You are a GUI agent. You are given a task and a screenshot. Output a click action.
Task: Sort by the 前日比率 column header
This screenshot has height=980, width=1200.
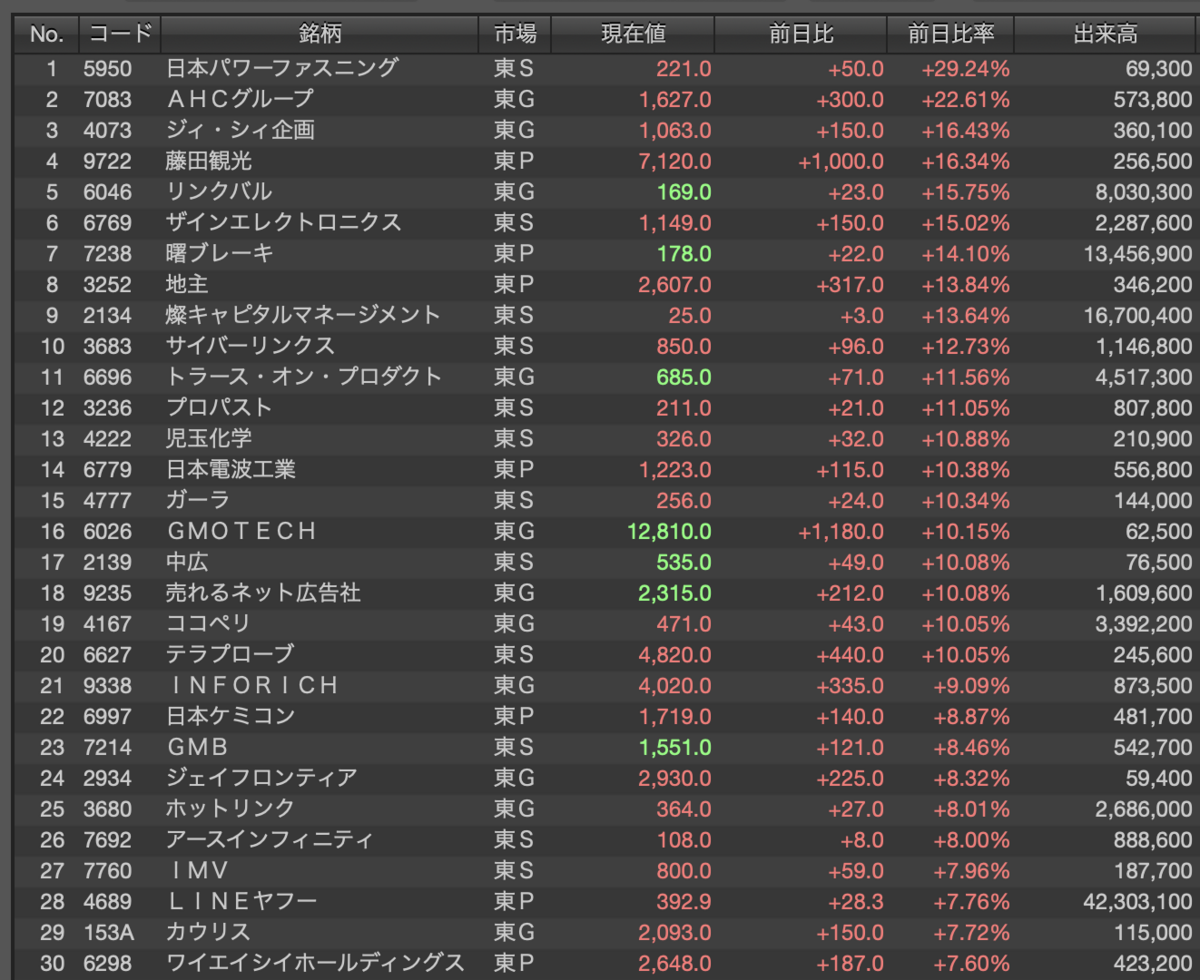pos(951,34)
